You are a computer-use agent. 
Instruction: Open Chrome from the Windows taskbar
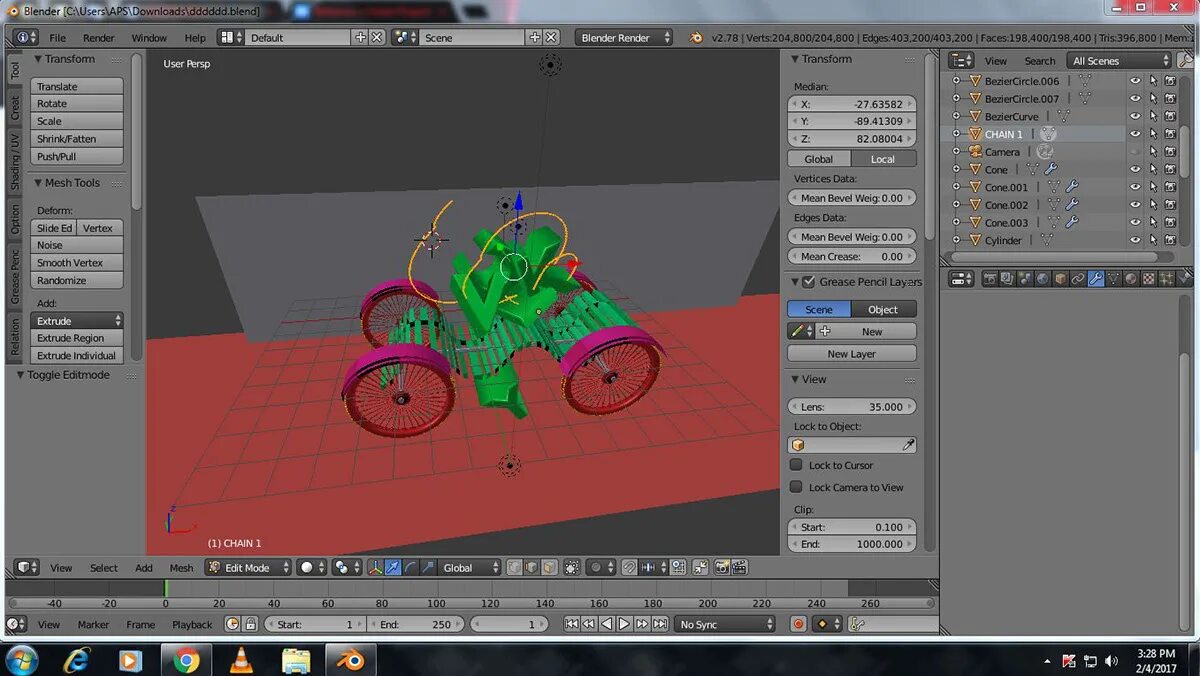186,660
